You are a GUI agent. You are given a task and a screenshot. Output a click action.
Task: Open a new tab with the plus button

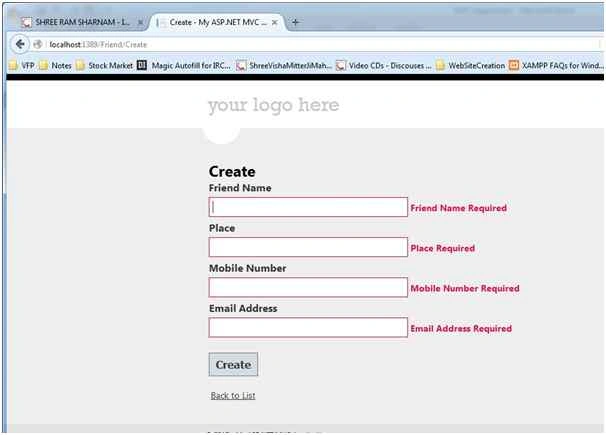(x=295, y=22)
